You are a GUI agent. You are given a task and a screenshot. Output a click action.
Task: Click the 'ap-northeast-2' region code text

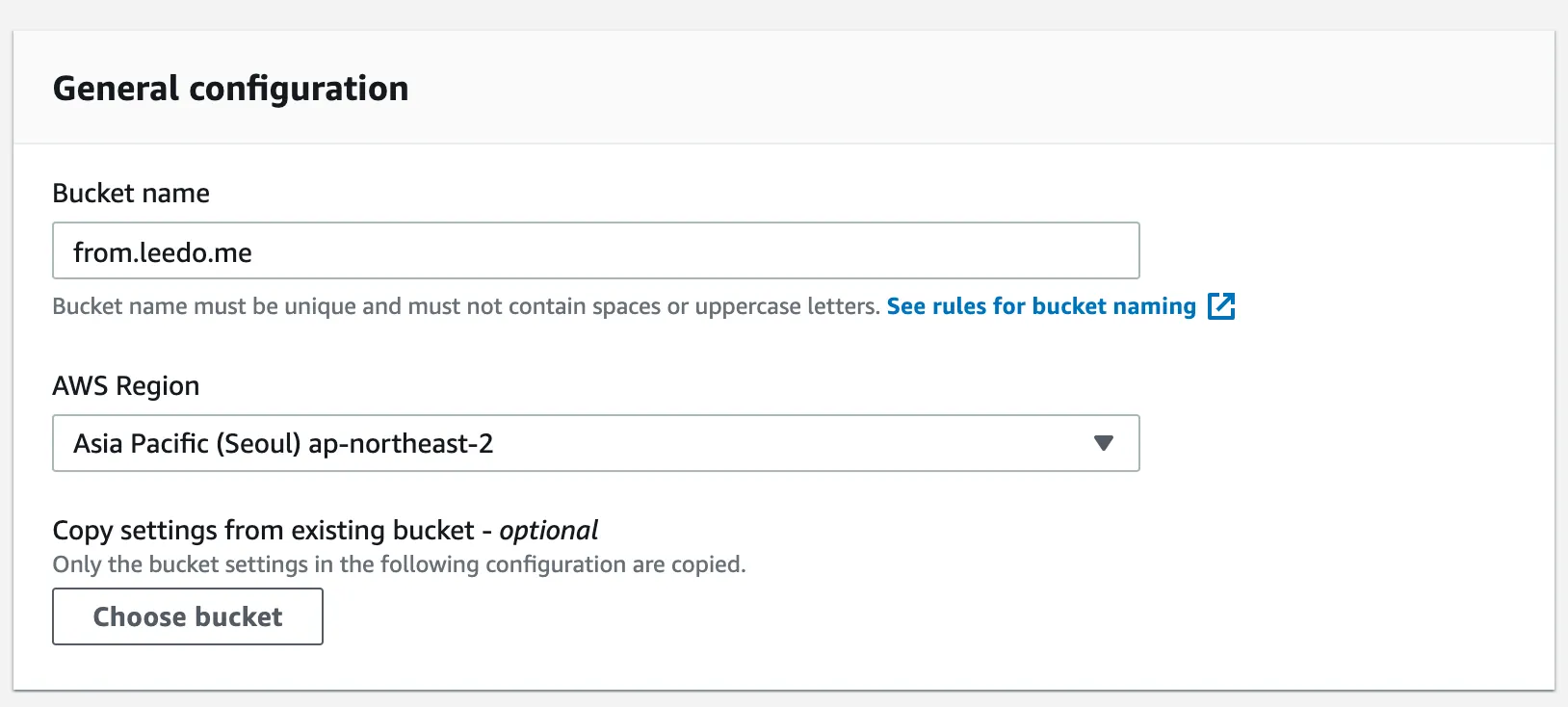click(x=401, y=443)
